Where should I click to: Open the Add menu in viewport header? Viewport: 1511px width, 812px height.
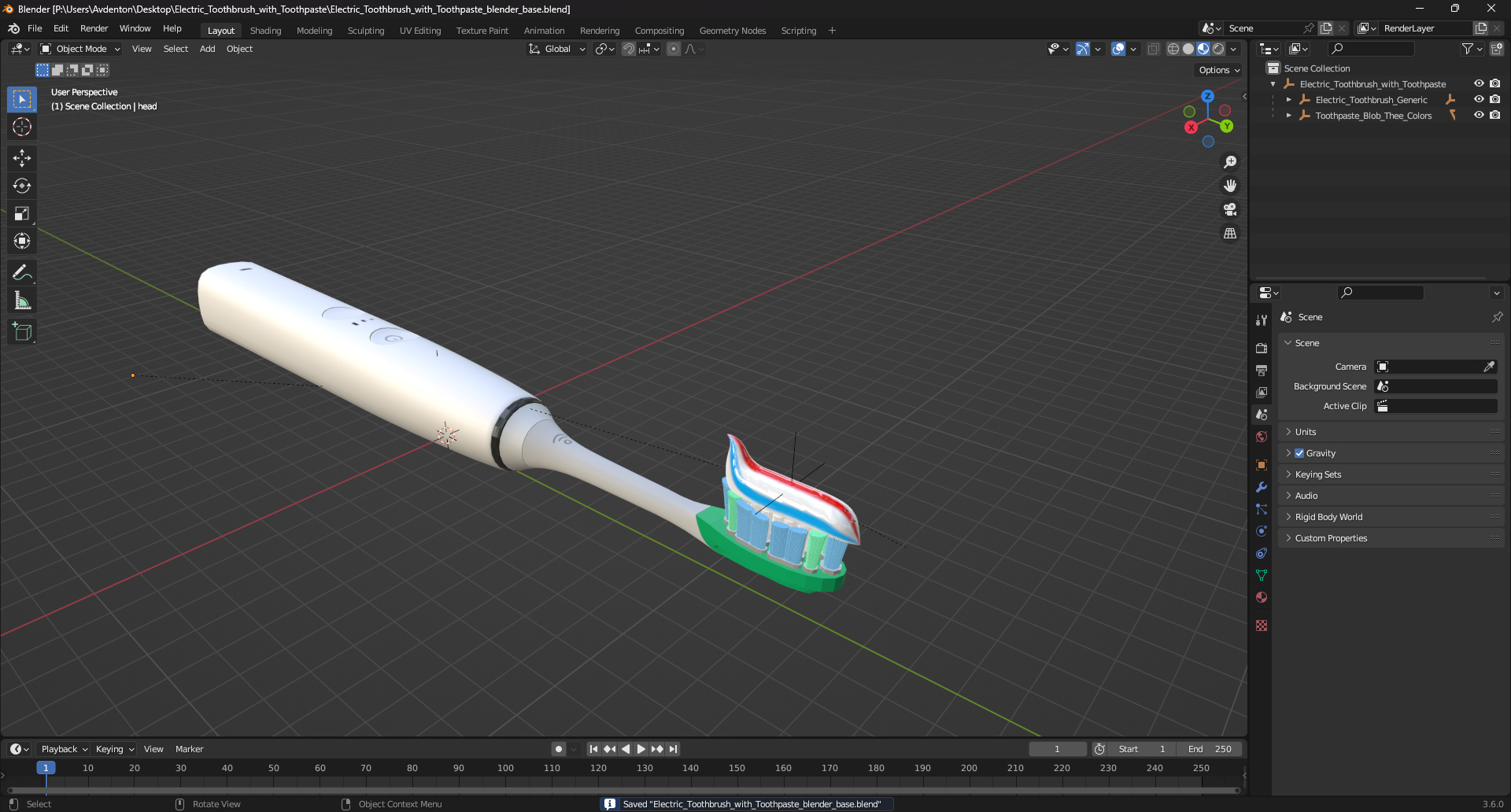point(207,49)
